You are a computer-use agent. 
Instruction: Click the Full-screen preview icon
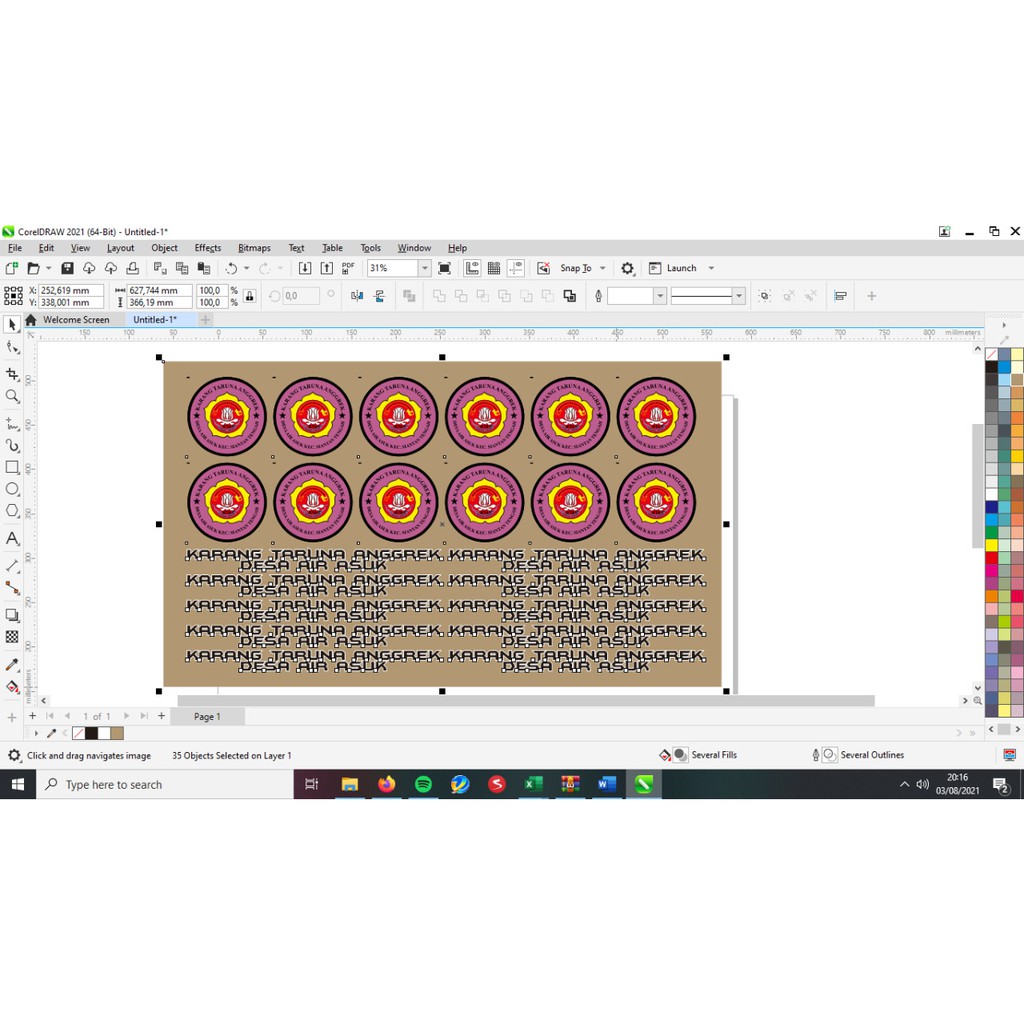click(x=445, y=268)
